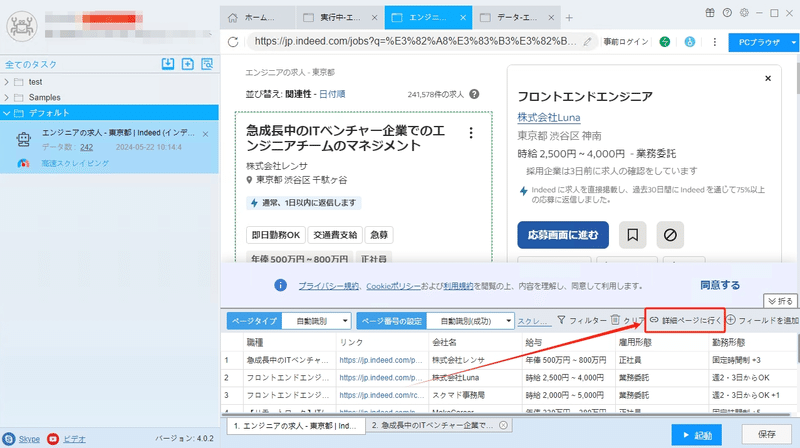Bookmark the フロントエンドエンジニア job
This screenshot has height=448, width=800.
(632, 235)
